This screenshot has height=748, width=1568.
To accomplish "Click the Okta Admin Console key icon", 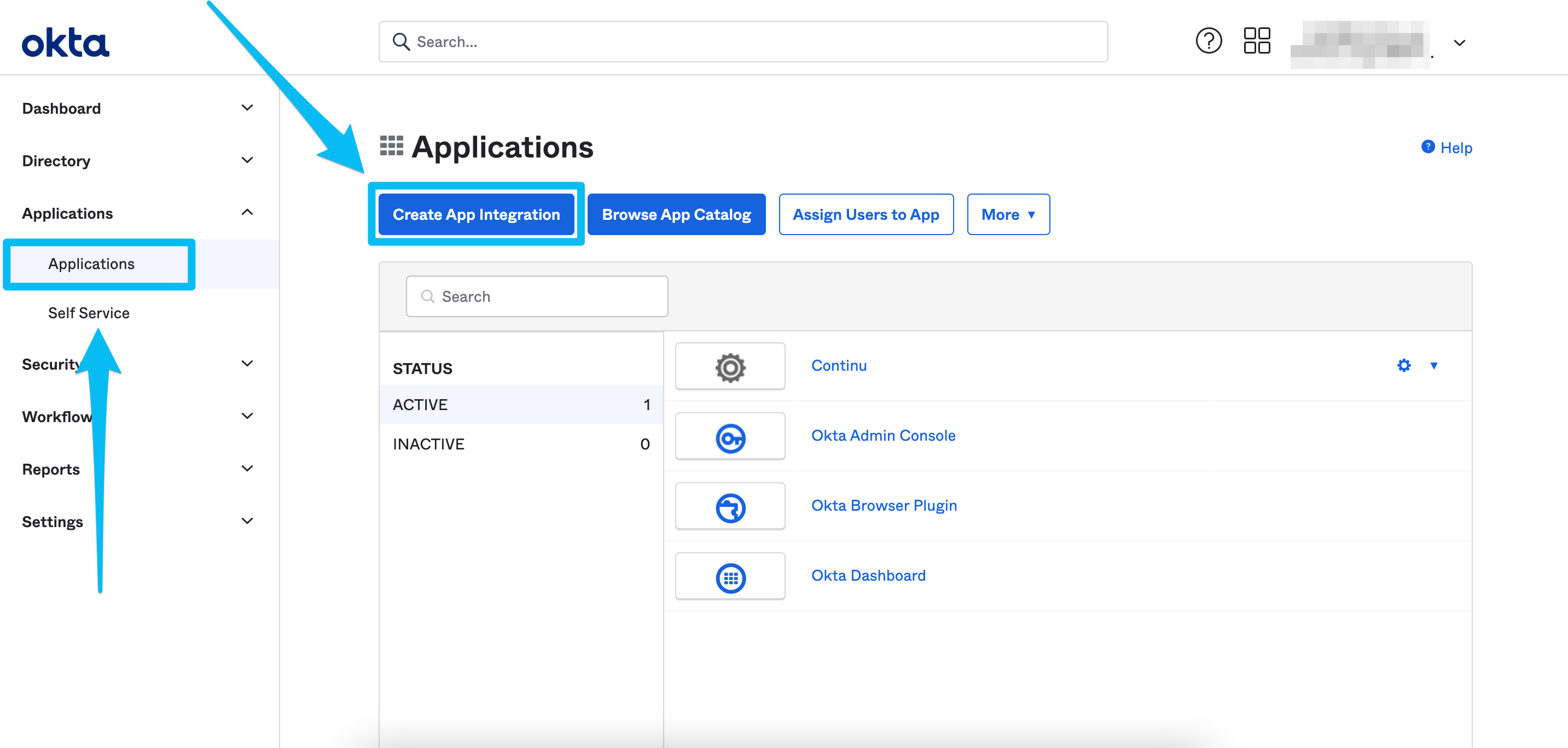I will point(730,438).
